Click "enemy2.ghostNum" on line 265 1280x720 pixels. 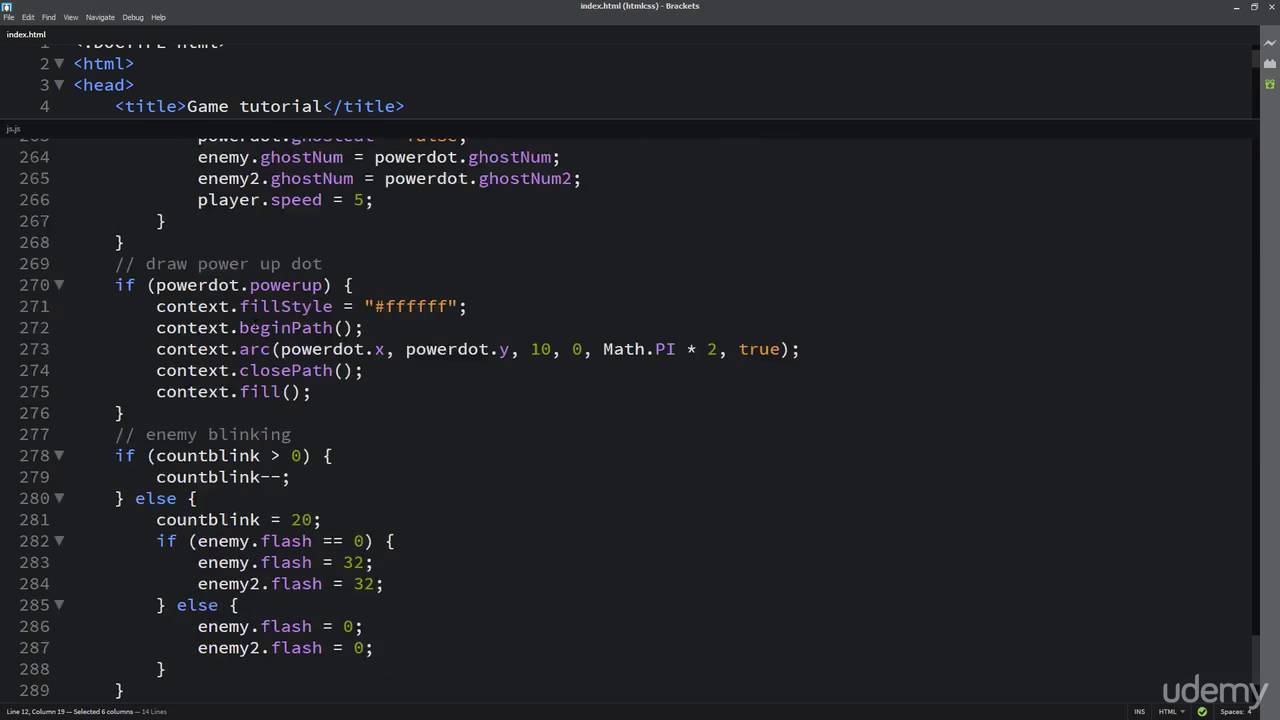[x=275, y=179]
